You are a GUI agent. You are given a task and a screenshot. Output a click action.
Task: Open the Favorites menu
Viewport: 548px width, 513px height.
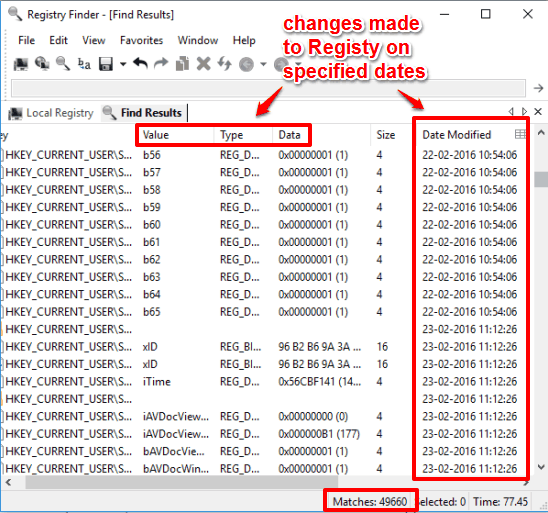point(142,41)
